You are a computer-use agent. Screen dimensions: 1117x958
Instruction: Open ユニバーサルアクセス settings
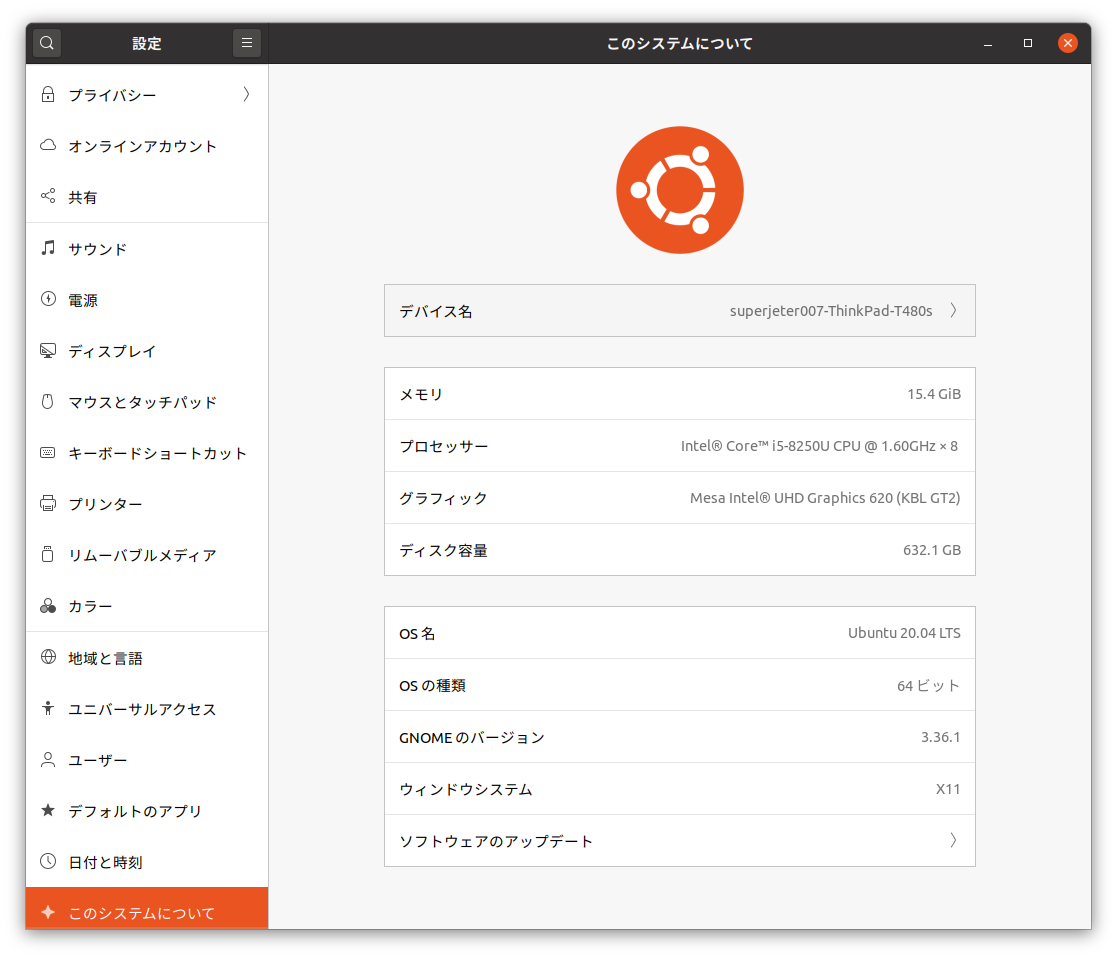coord(147,709)
